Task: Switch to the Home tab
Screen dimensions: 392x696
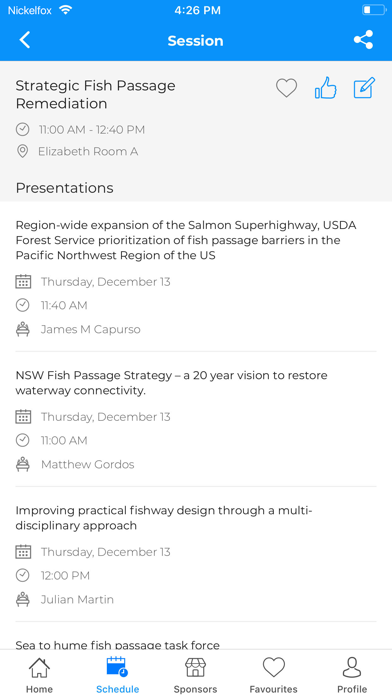Action: (39, 675)
